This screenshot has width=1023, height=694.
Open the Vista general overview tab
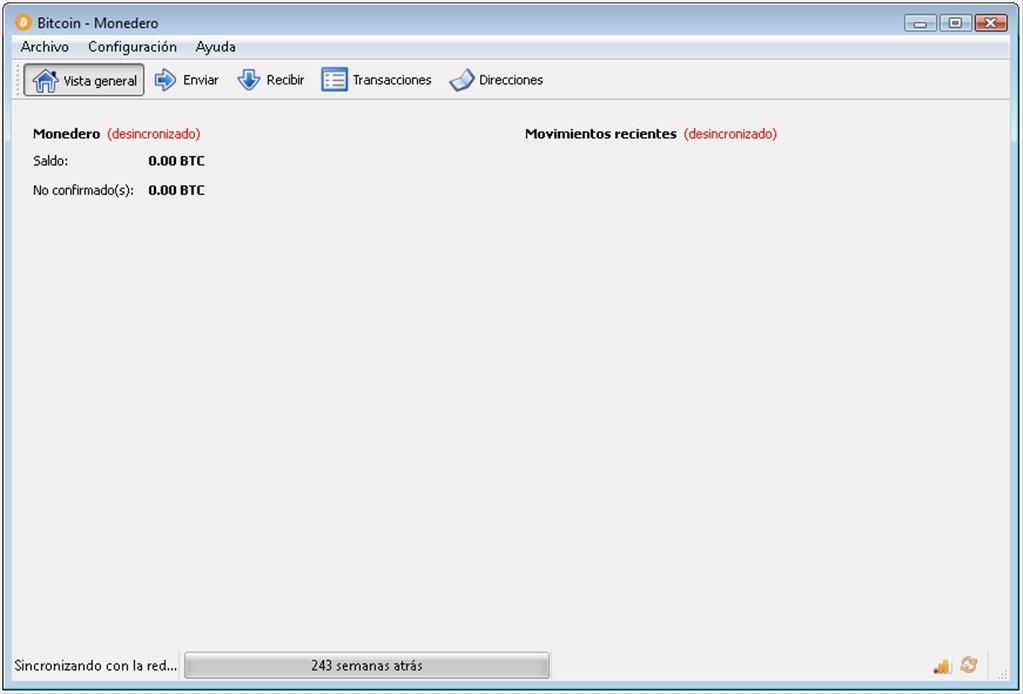coord(84,80)
